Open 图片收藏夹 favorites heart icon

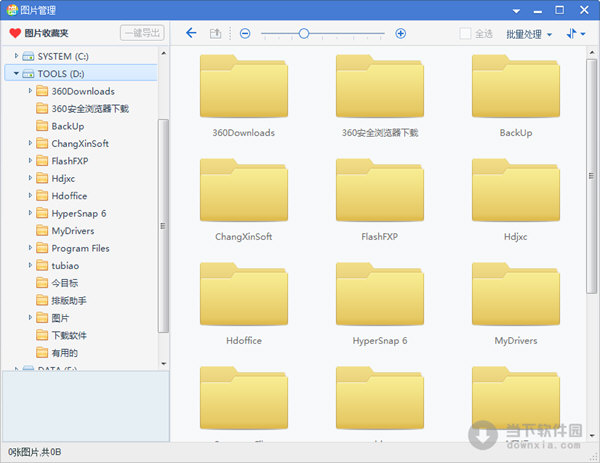(15, 33)
